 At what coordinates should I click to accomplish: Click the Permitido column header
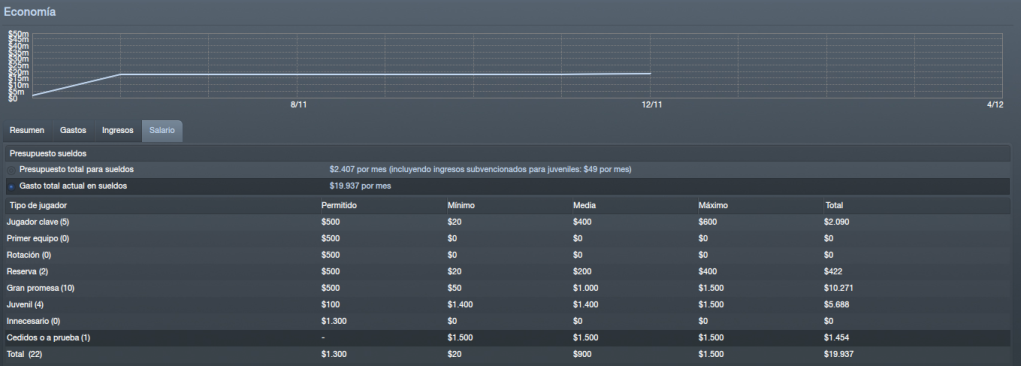(339, 206)
